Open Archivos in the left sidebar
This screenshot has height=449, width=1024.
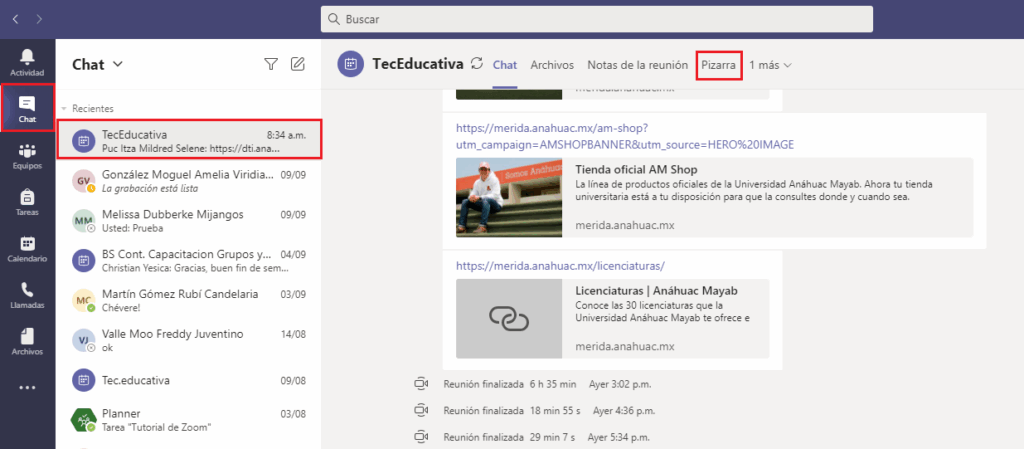pos(27,342)
